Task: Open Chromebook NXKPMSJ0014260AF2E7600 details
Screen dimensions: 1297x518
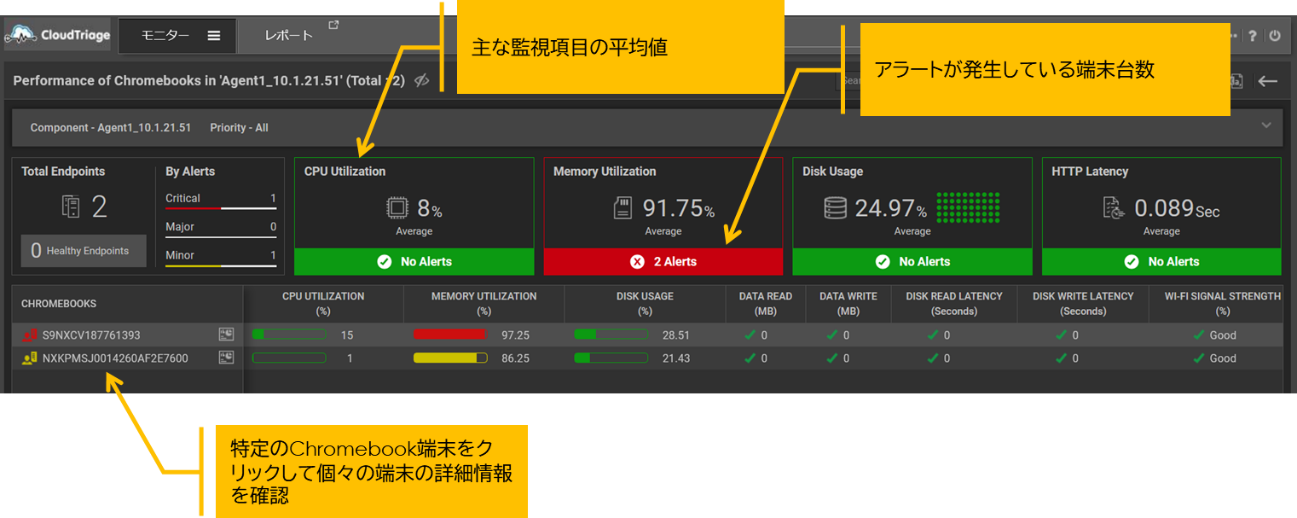Action: click(x=115, y=358)
